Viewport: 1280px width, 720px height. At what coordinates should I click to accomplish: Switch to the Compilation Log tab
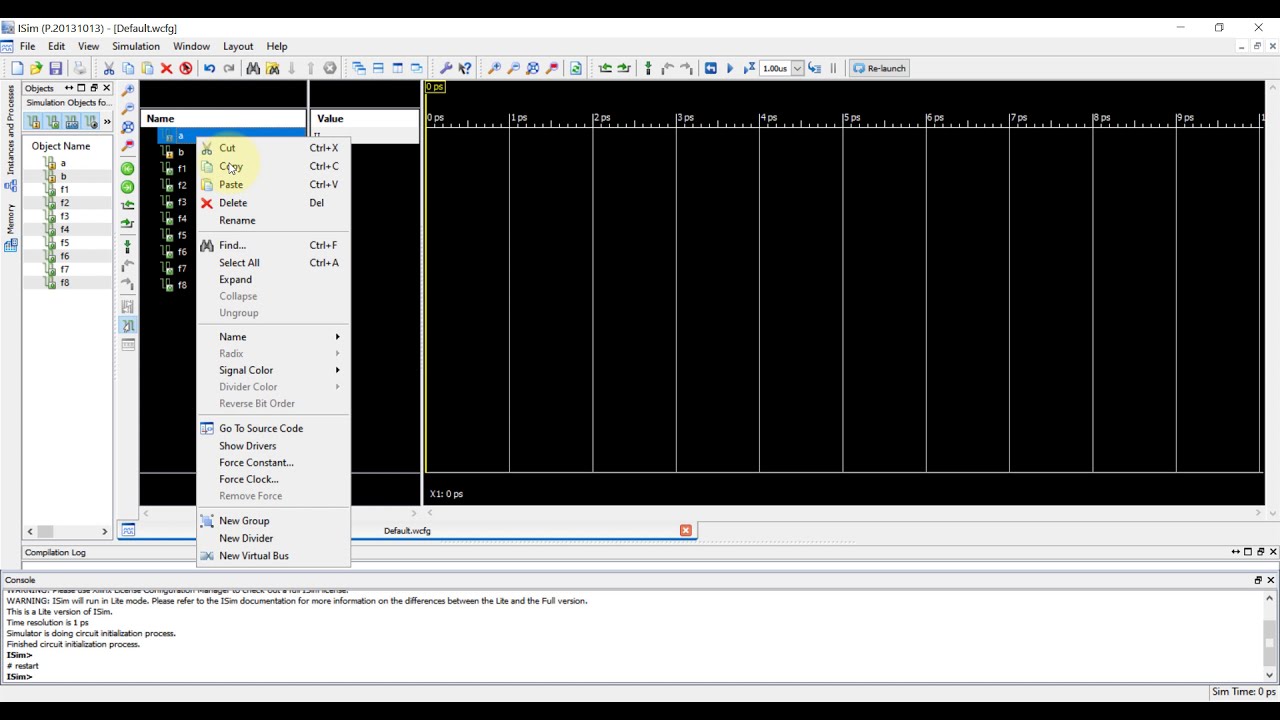coord(55,552)
